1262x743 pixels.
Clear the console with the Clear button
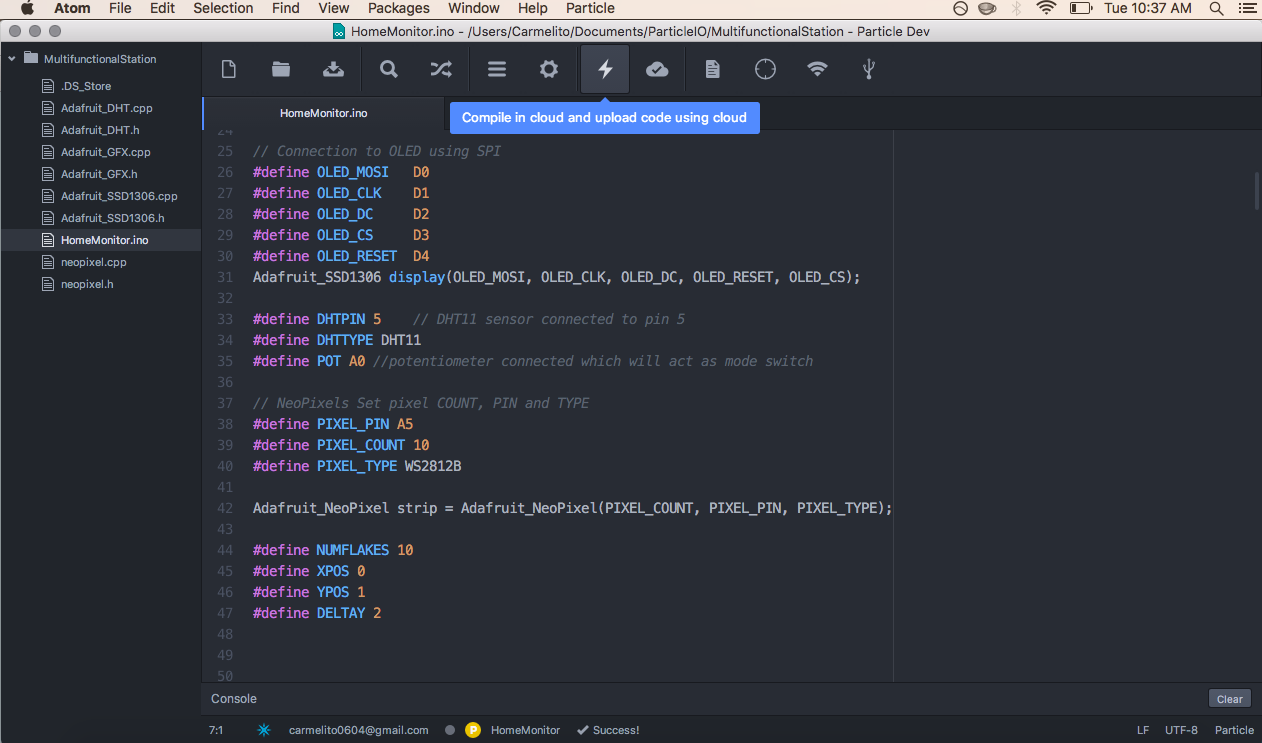(x=1230, y=699)
